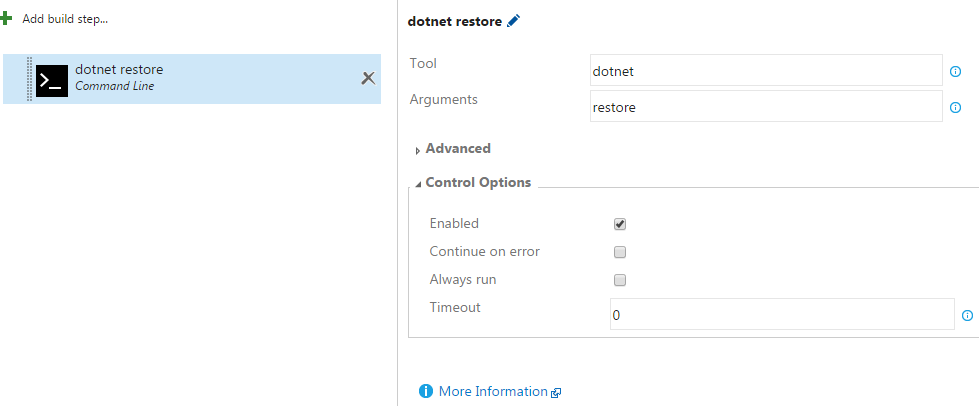The width and height of the screenshot is (979, 406).
Task: Click the pencil icon to rename step
Action: coord(514,21)
